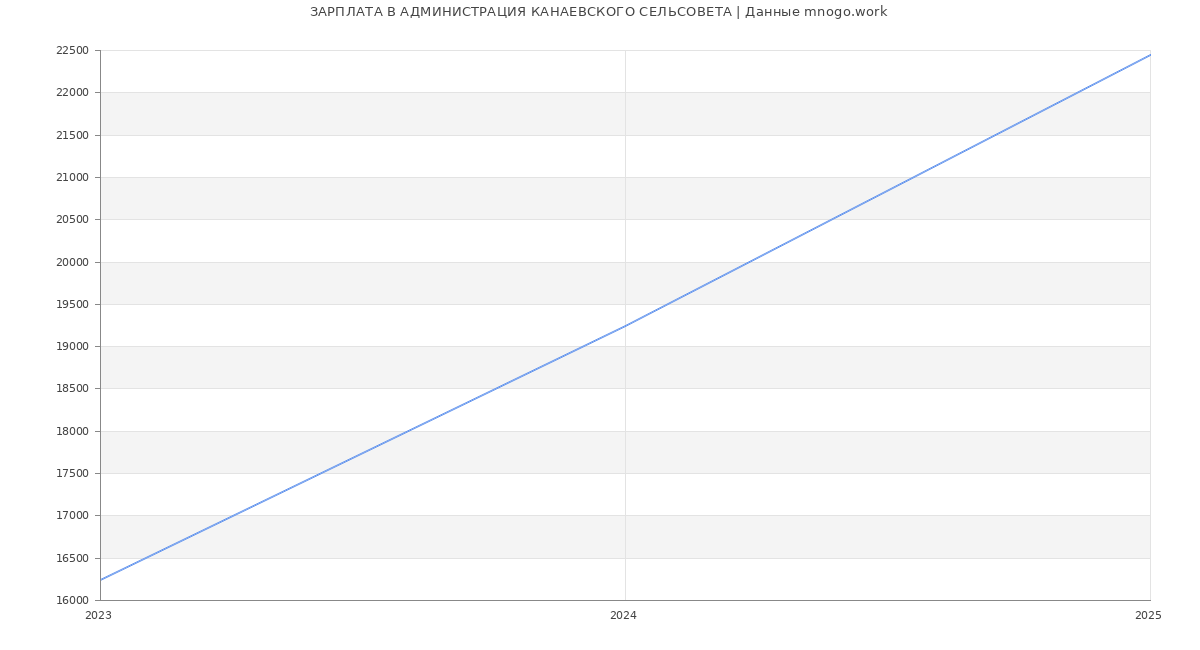Click the chart title text
Image resolution: width=1200 pixels, height=650 pixels.
point(598,12)
